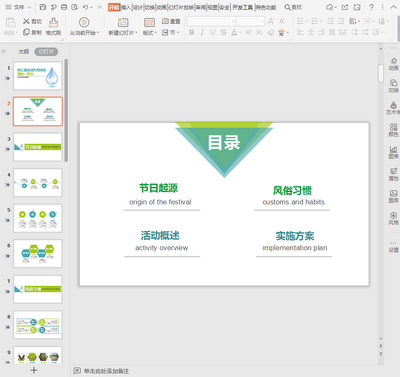Click the 实施方案 heading on the slide
400x377 pixels.
point(295,236)
